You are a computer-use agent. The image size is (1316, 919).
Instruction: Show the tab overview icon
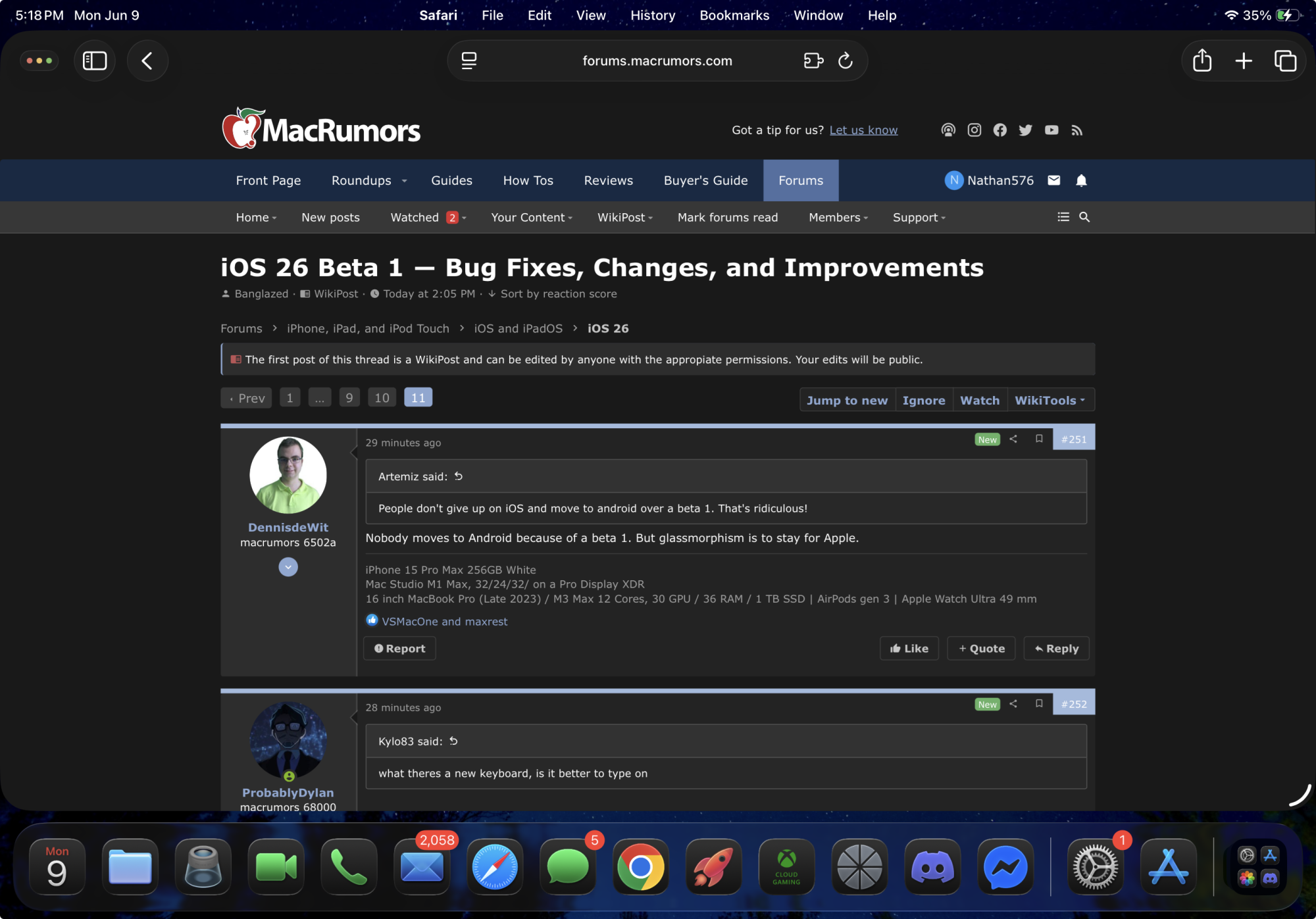(x=1285, y=61)
